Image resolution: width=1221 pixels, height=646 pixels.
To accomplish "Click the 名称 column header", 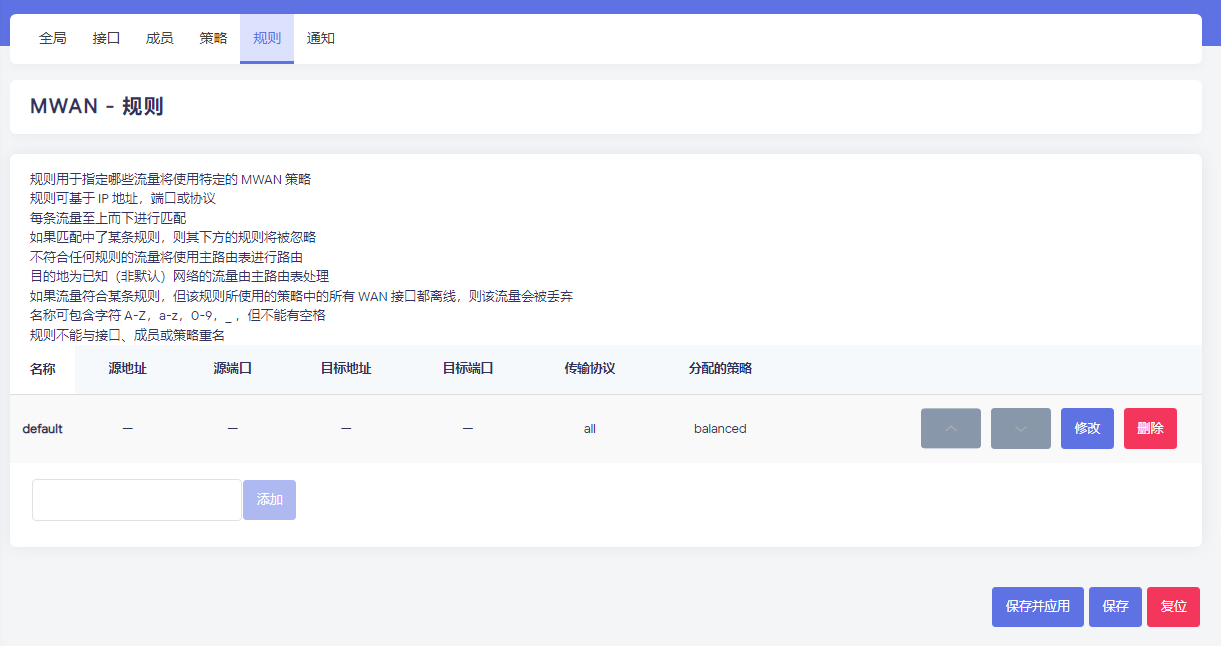I will (x=43, y=369).
